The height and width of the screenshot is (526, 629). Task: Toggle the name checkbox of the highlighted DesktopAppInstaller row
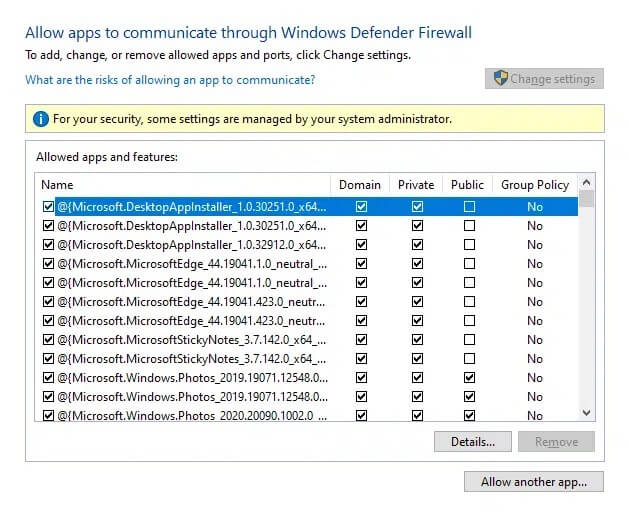(x=48, y=207)
